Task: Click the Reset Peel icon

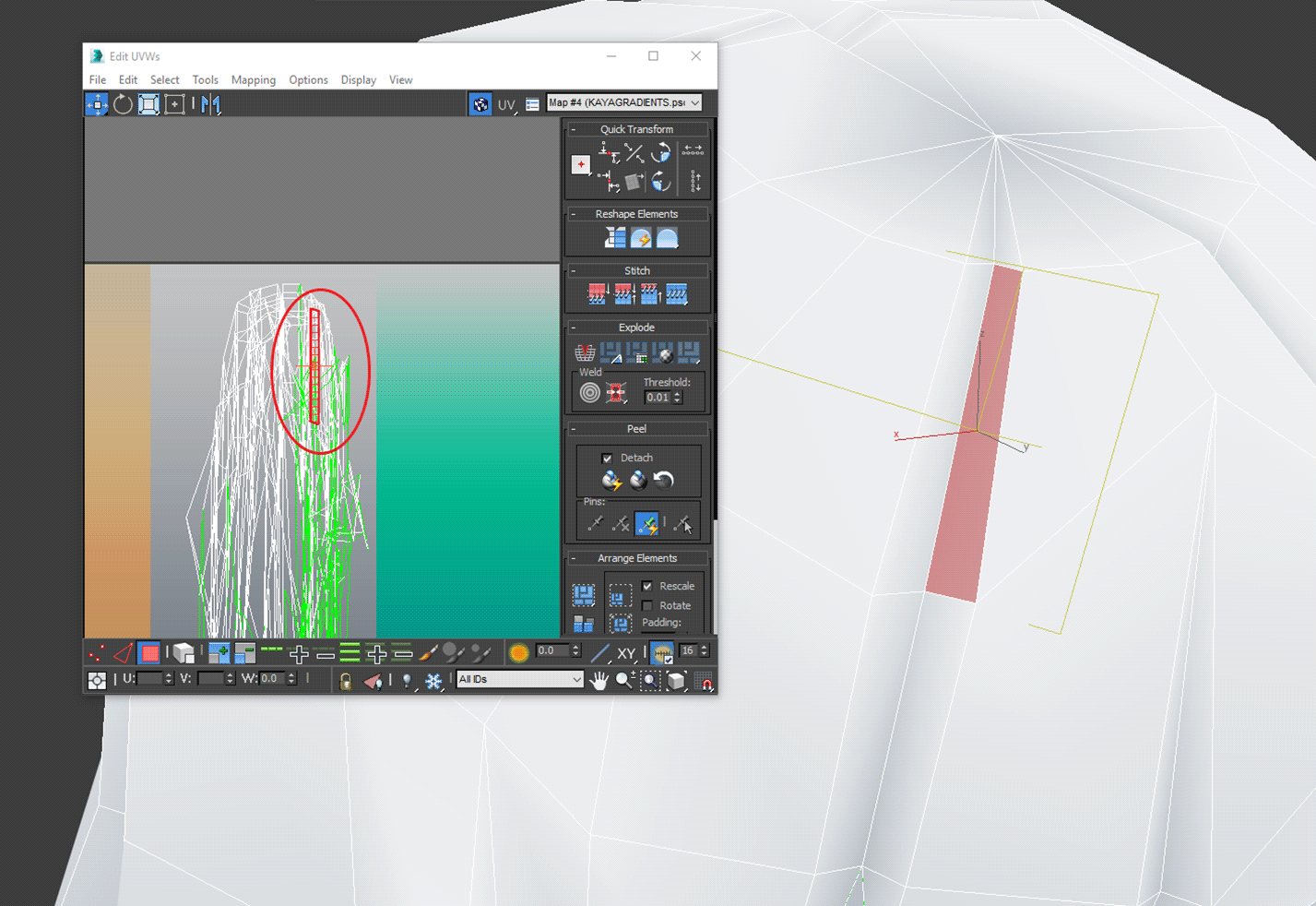Action: coord(664,479)
